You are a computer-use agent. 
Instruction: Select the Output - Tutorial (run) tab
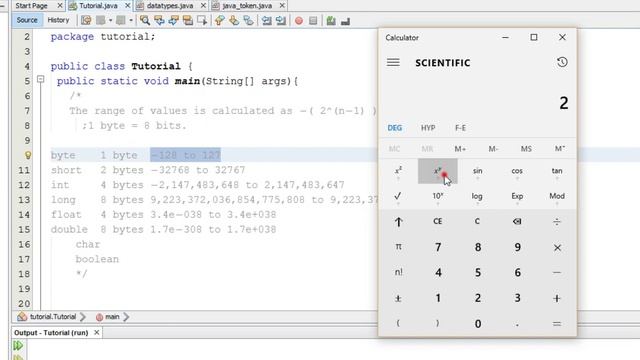[51, 333]
